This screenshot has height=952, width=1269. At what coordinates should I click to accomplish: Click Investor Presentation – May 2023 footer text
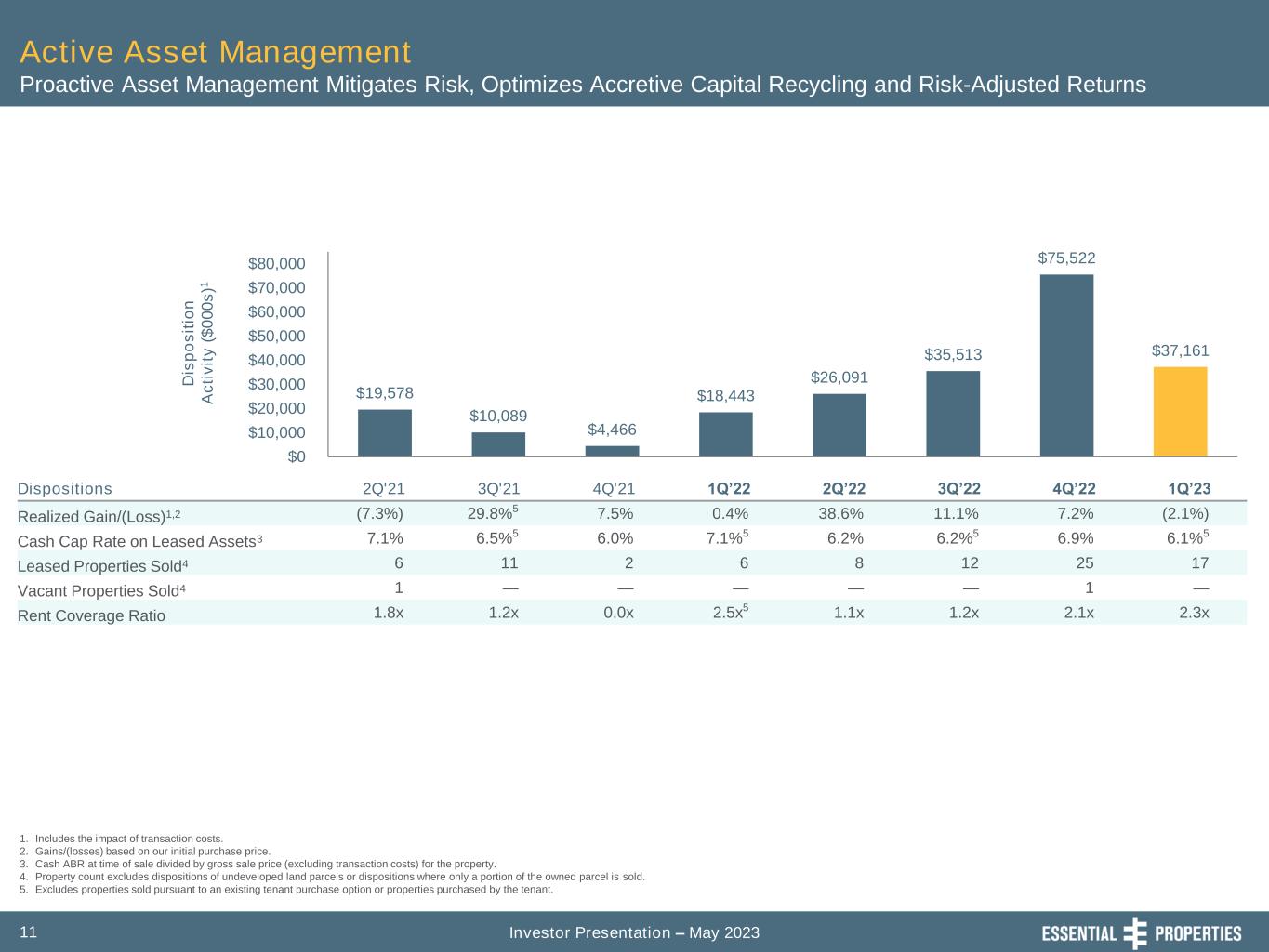pyautogui.click(x=634, y=932)
